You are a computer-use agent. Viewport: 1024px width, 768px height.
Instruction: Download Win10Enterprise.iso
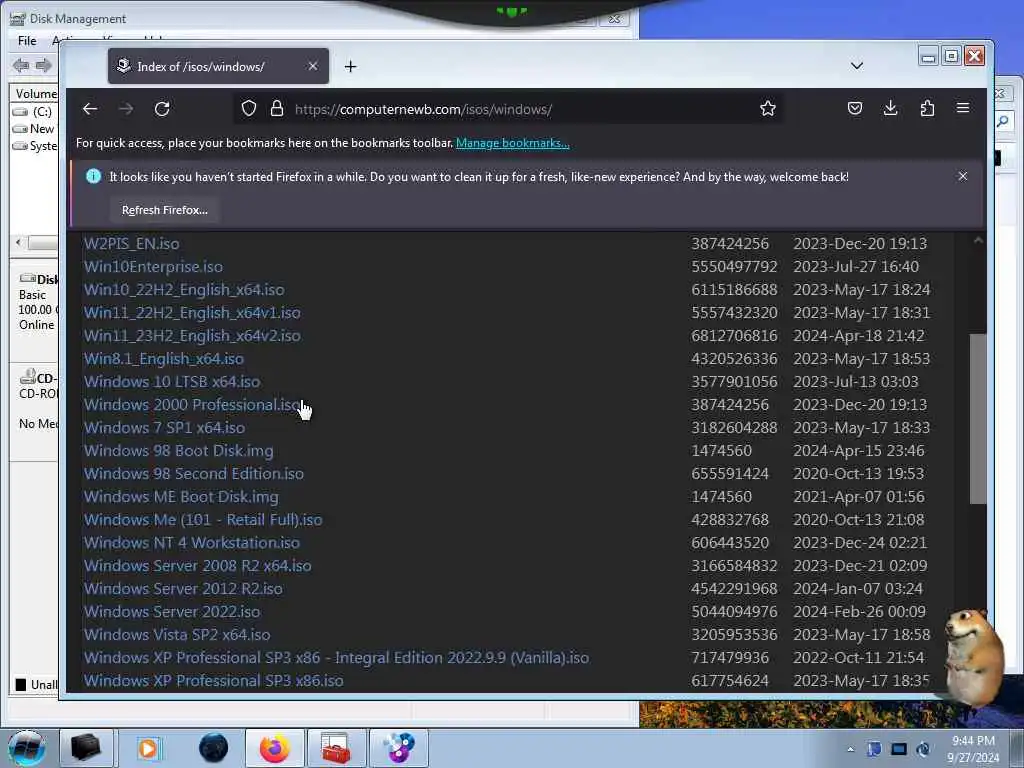coord(153,266)
